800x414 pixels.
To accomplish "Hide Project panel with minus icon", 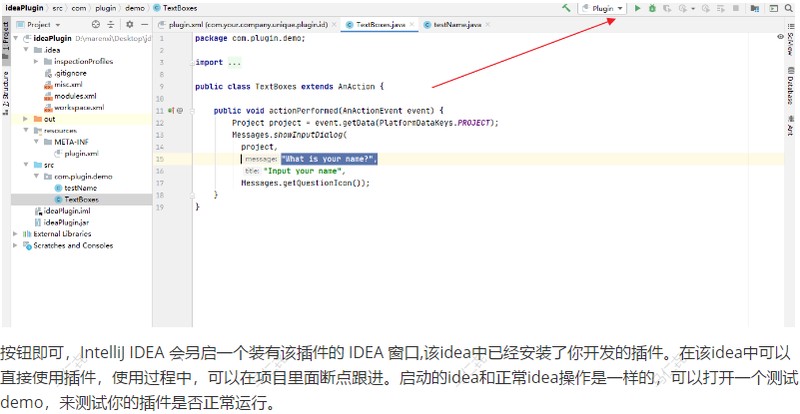I will pos(144,25).
